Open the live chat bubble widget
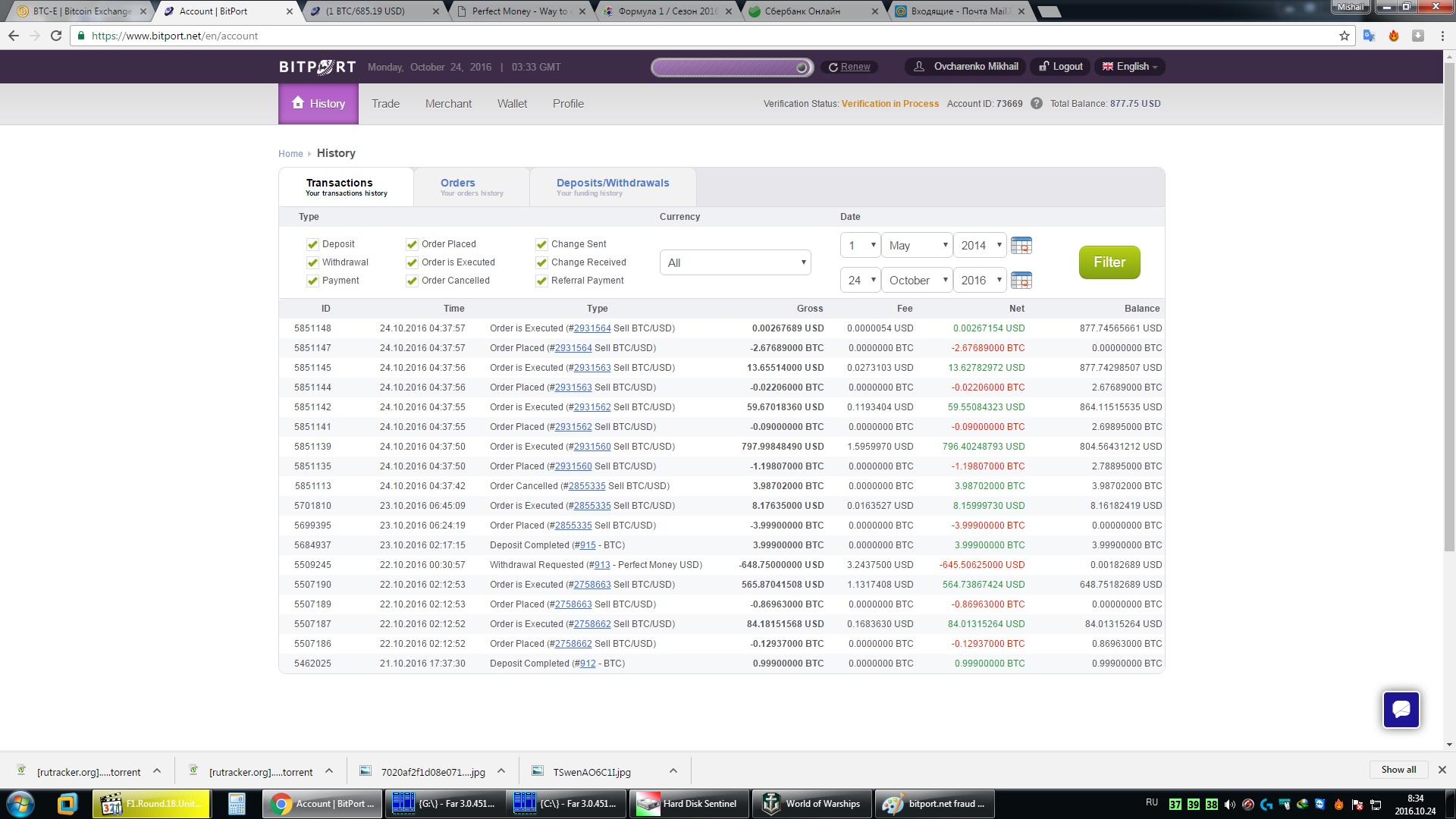 click(x=1401, y=710)
